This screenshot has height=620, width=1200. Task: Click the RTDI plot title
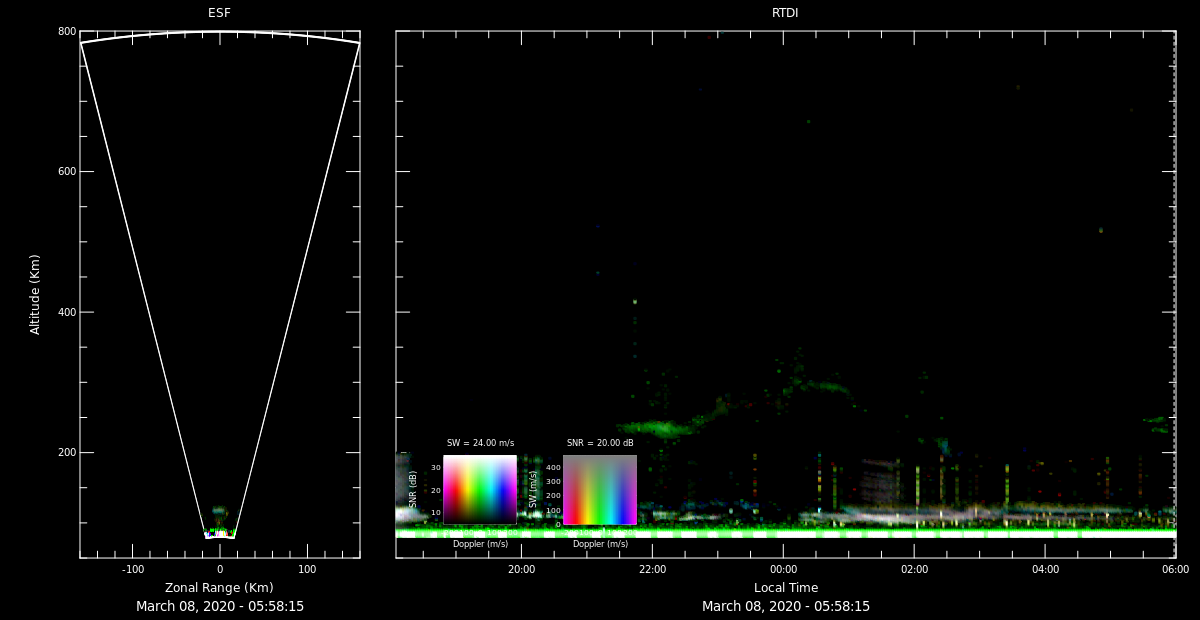pos(785,13)
